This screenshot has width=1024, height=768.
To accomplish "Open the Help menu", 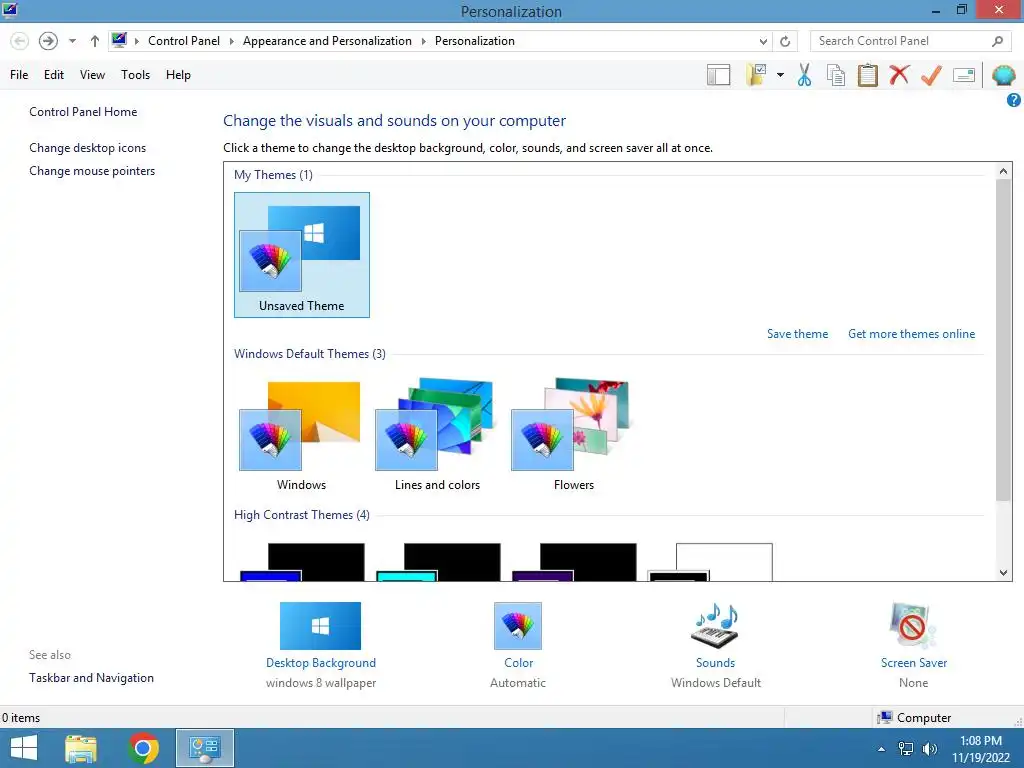I will click(178, 75).
